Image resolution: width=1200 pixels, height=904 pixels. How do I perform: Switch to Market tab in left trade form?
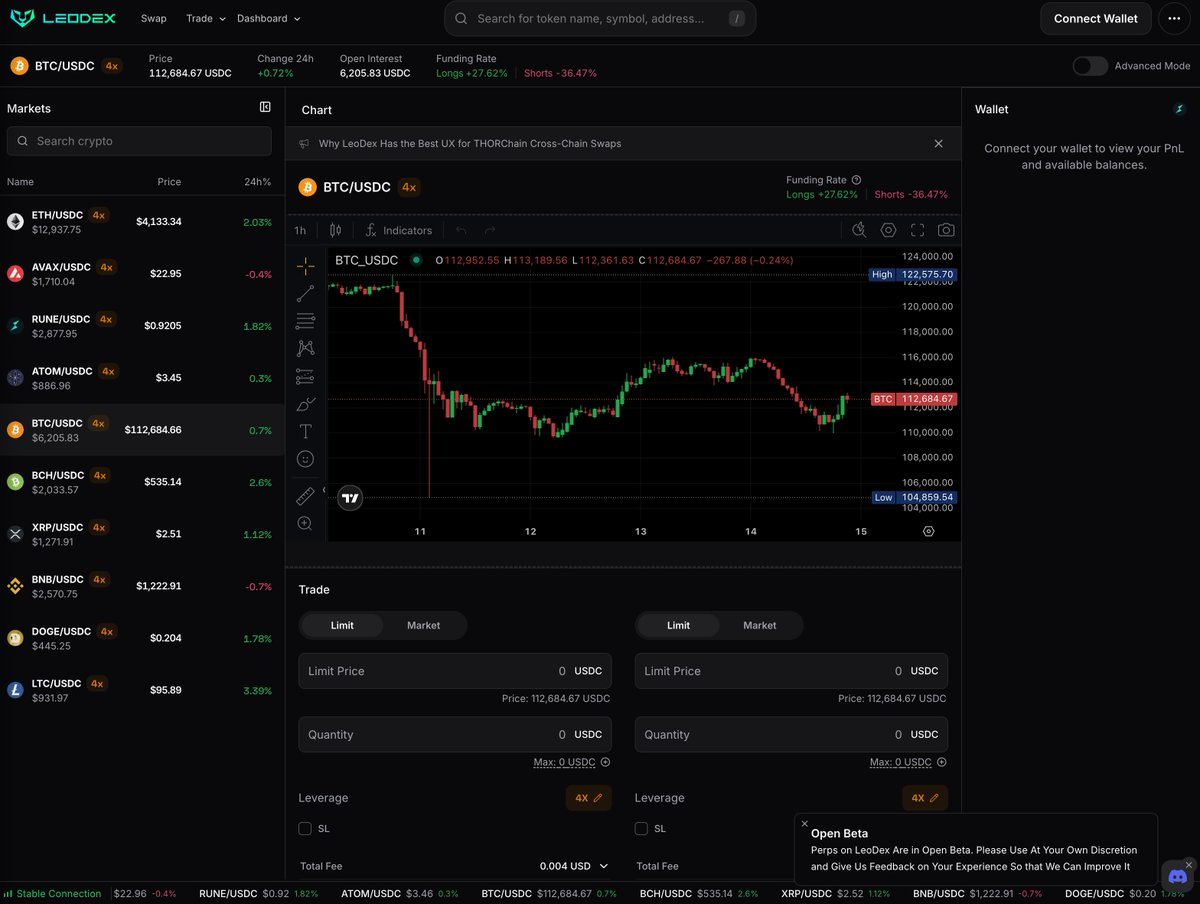click(x=423, y=625)
